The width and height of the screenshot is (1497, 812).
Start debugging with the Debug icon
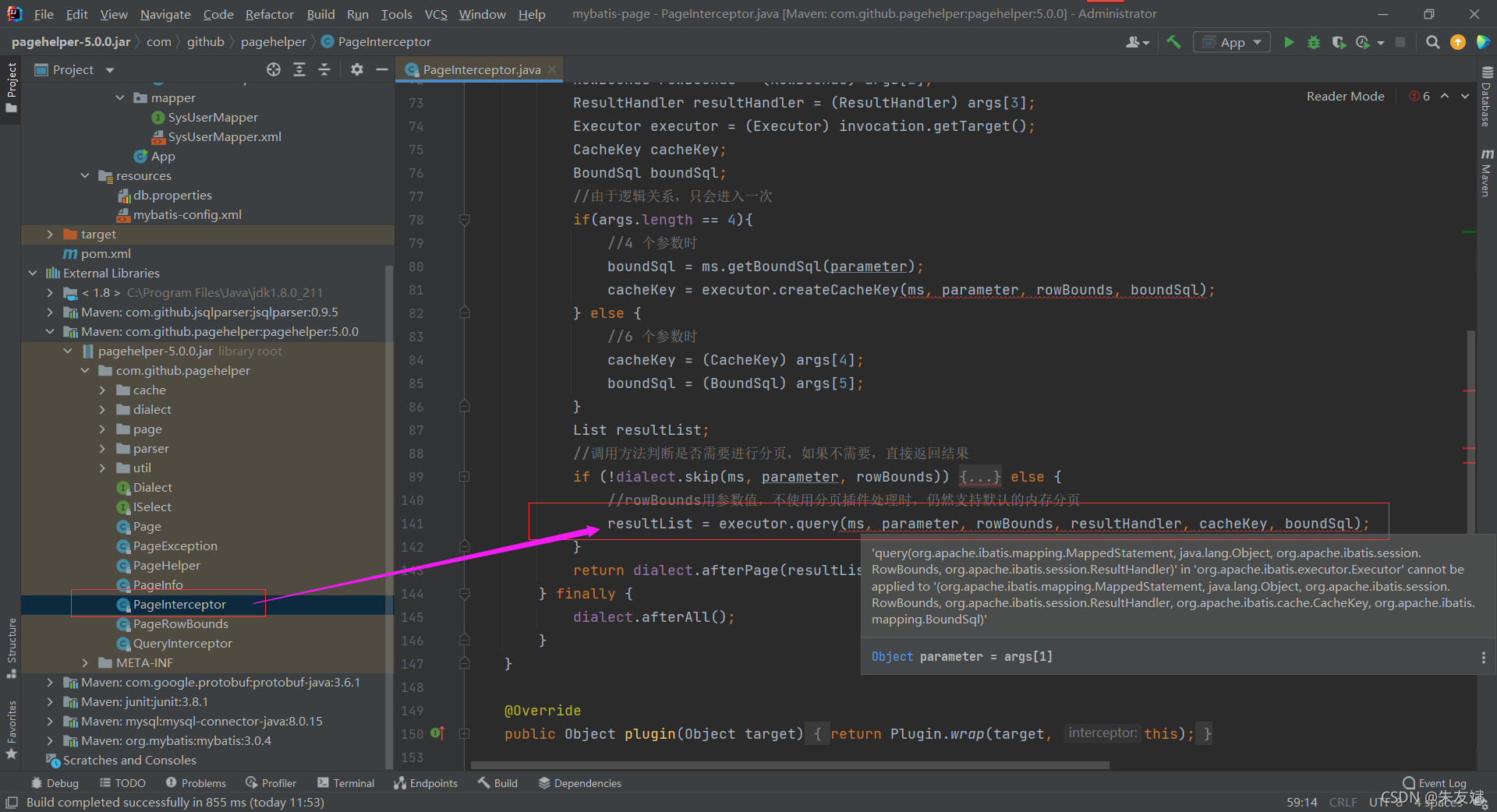(x=1314, y=42)
